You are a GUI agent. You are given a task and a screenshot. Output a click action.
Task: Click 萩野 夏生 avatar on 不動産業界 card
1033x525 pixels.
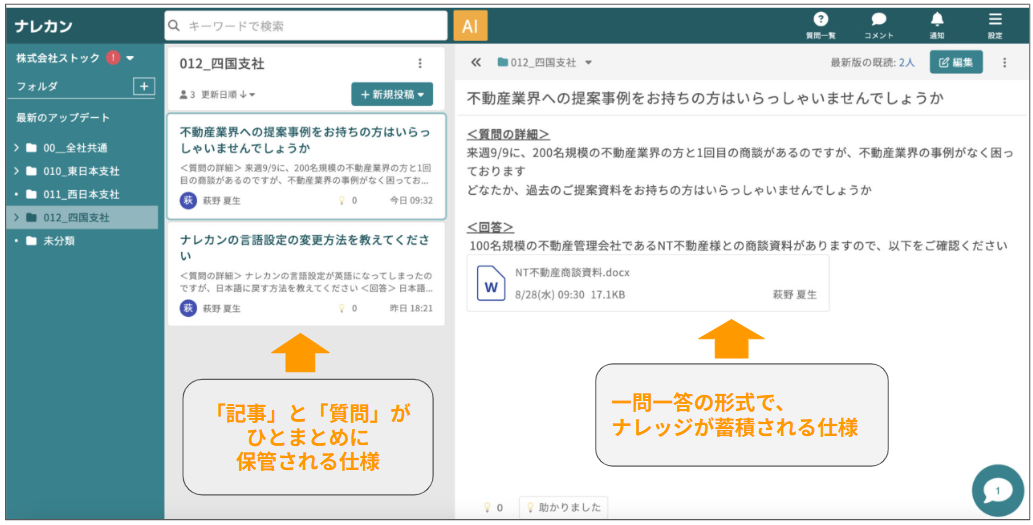188,200
